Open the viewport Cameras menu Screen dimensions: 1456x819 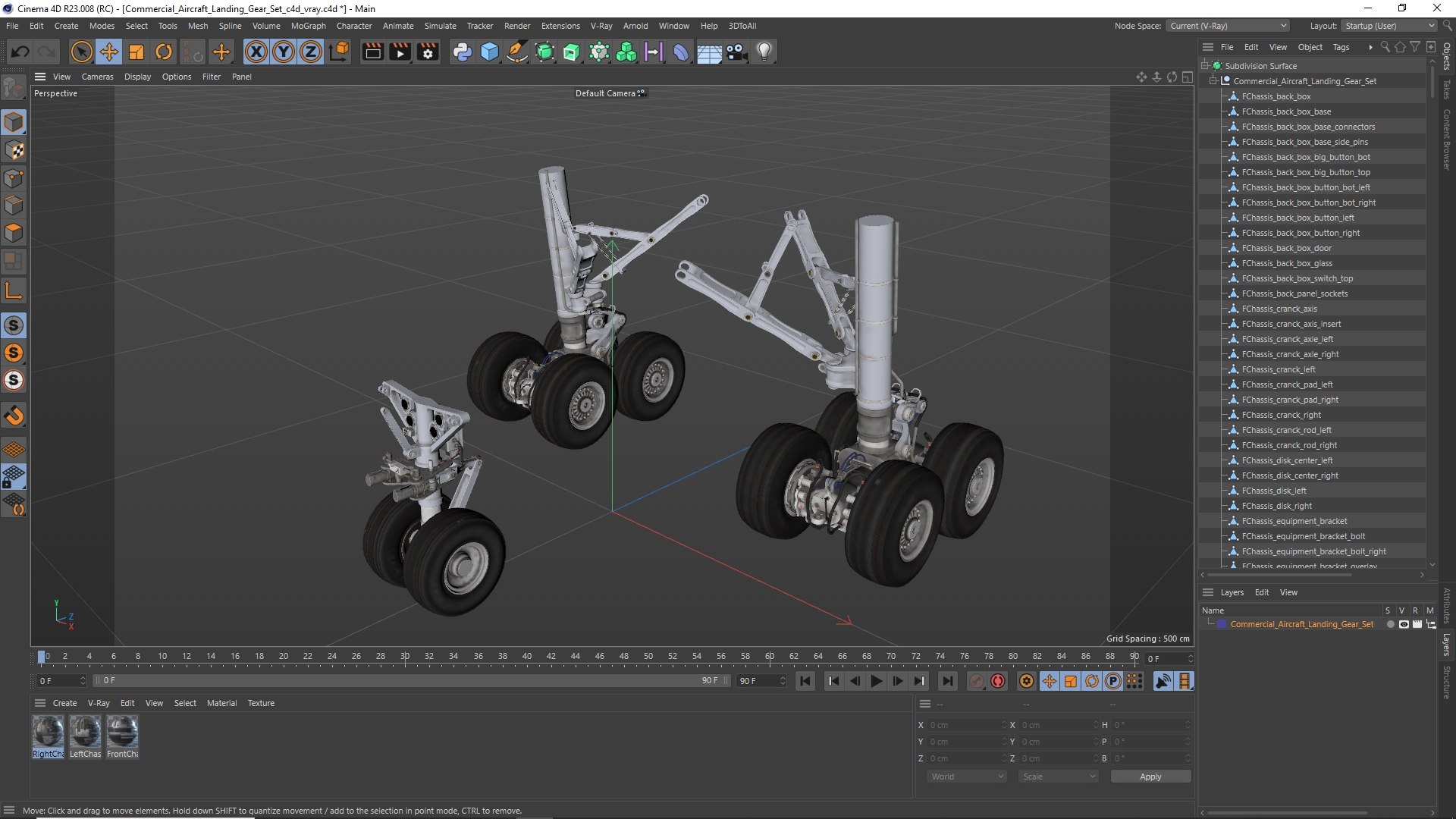point(97,77)
